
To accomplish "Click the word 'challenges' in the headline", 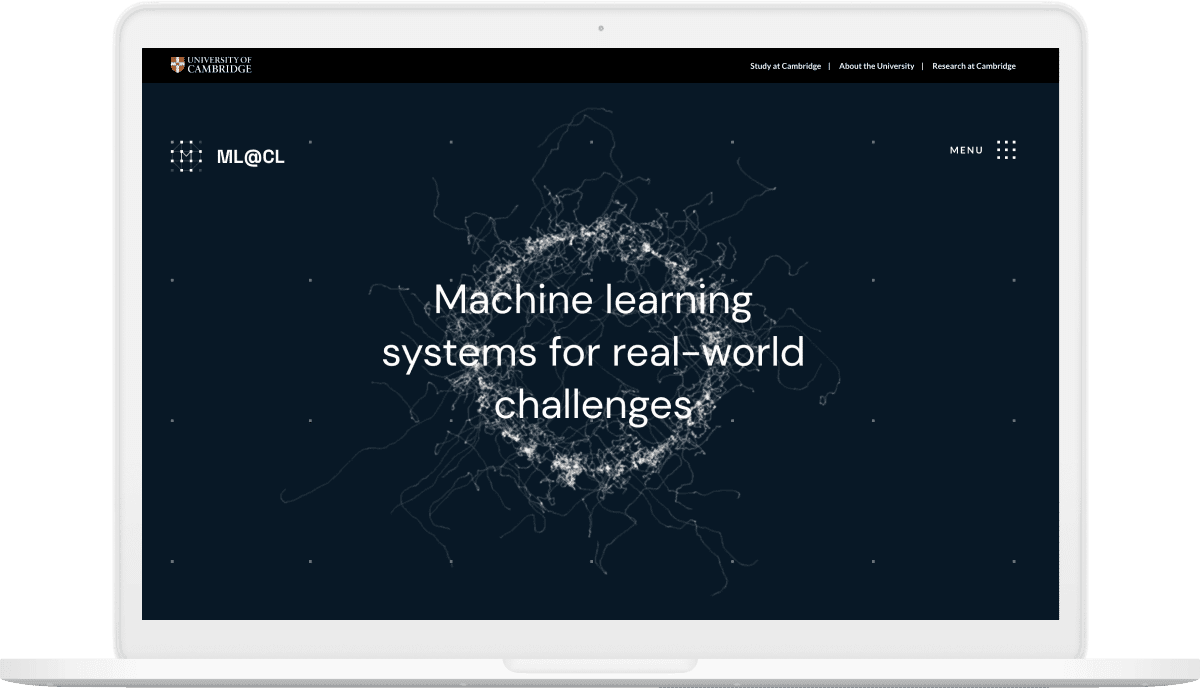I will pyautogui.click(x=592, y=405).
